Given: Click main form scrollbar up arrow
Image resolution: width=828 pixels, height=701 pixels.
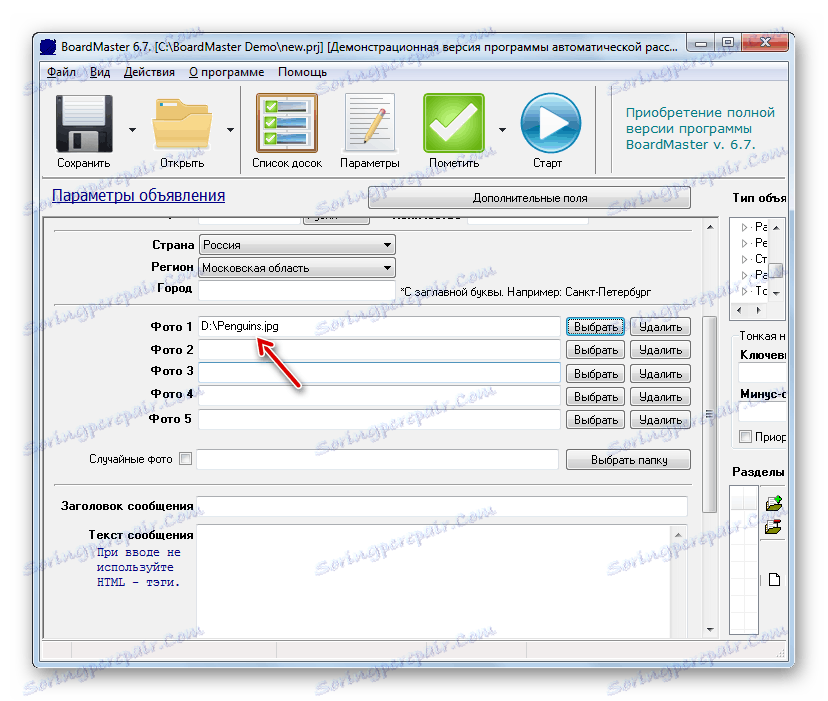Looking at the screenshot, I should [710, 227].
